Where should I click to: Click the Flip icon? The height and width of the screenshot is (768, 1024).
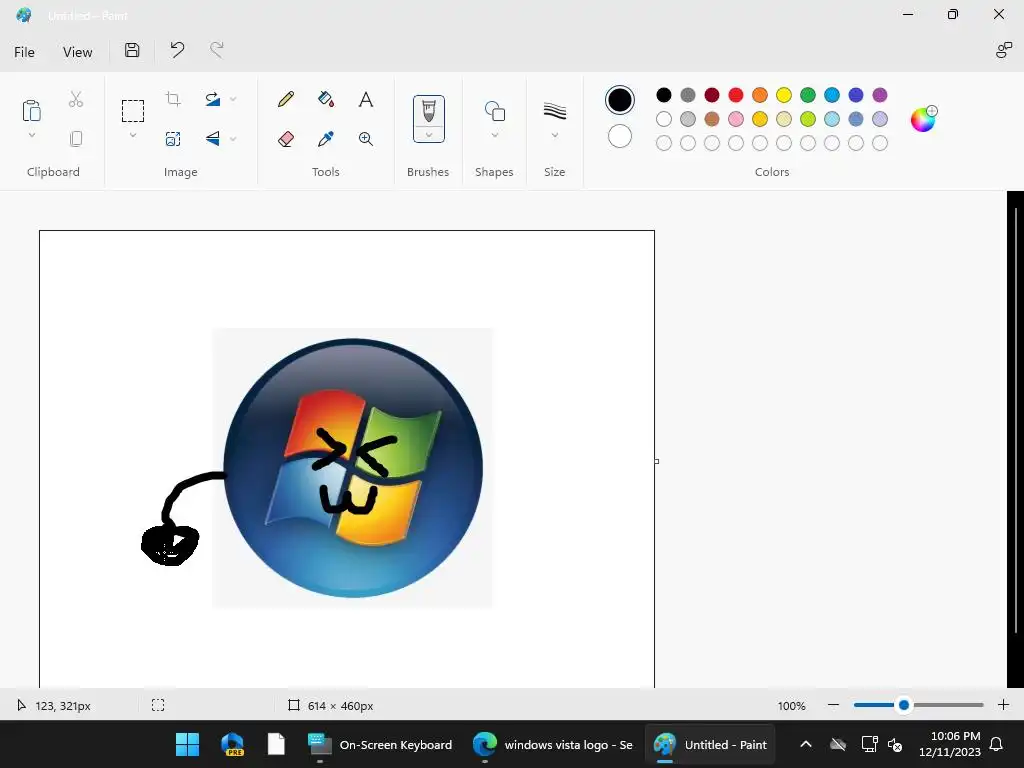[212, 138]
